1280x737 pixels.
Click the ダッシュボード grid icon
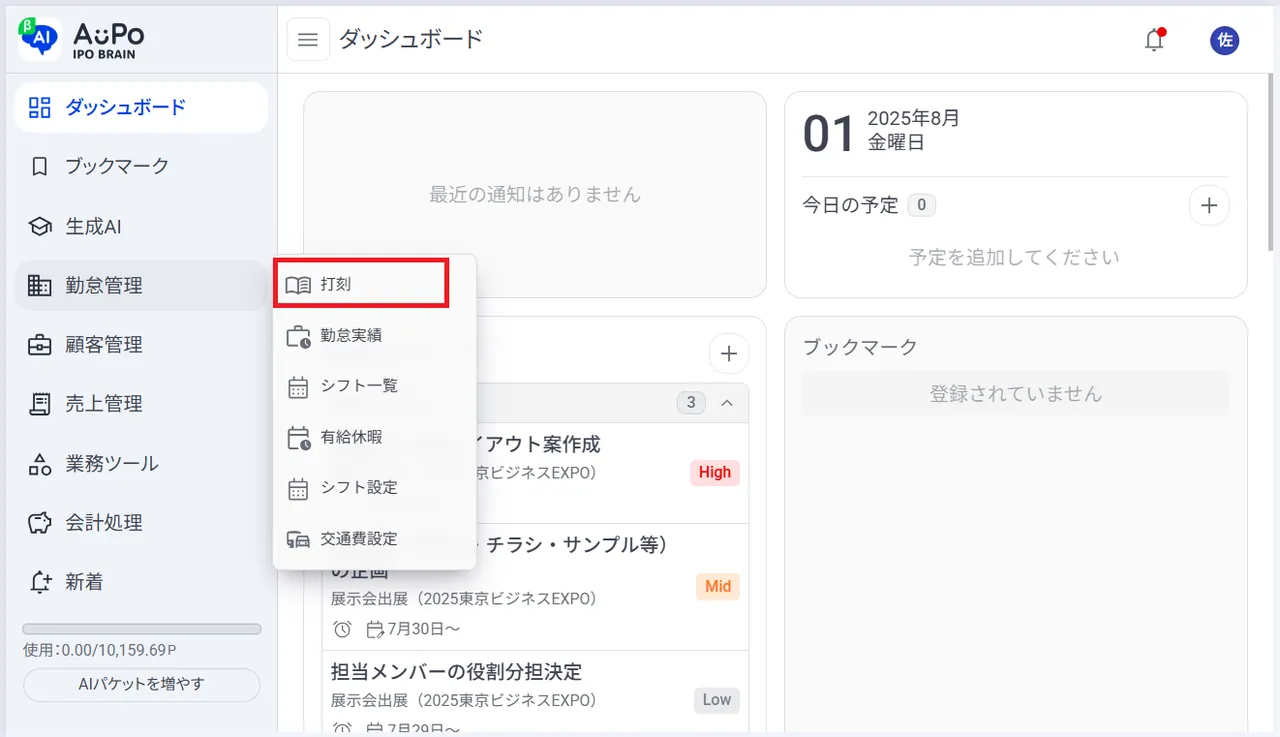[x=39, y=107]
